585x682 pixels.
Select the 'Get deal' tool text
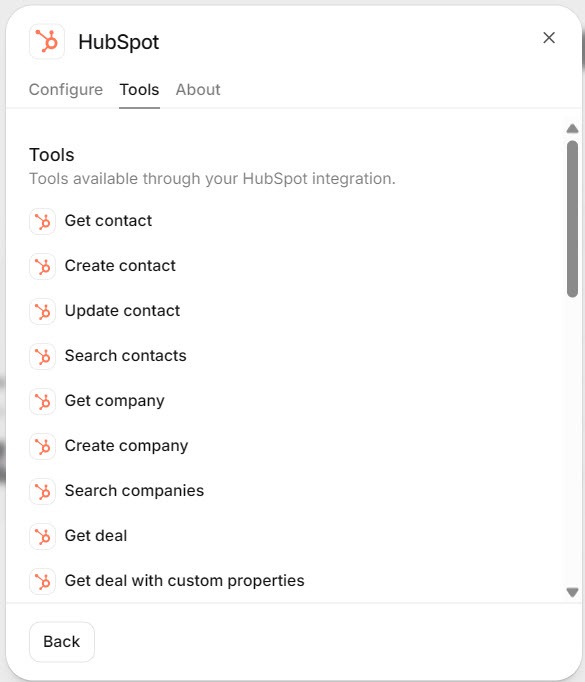(x=96, y=535)
